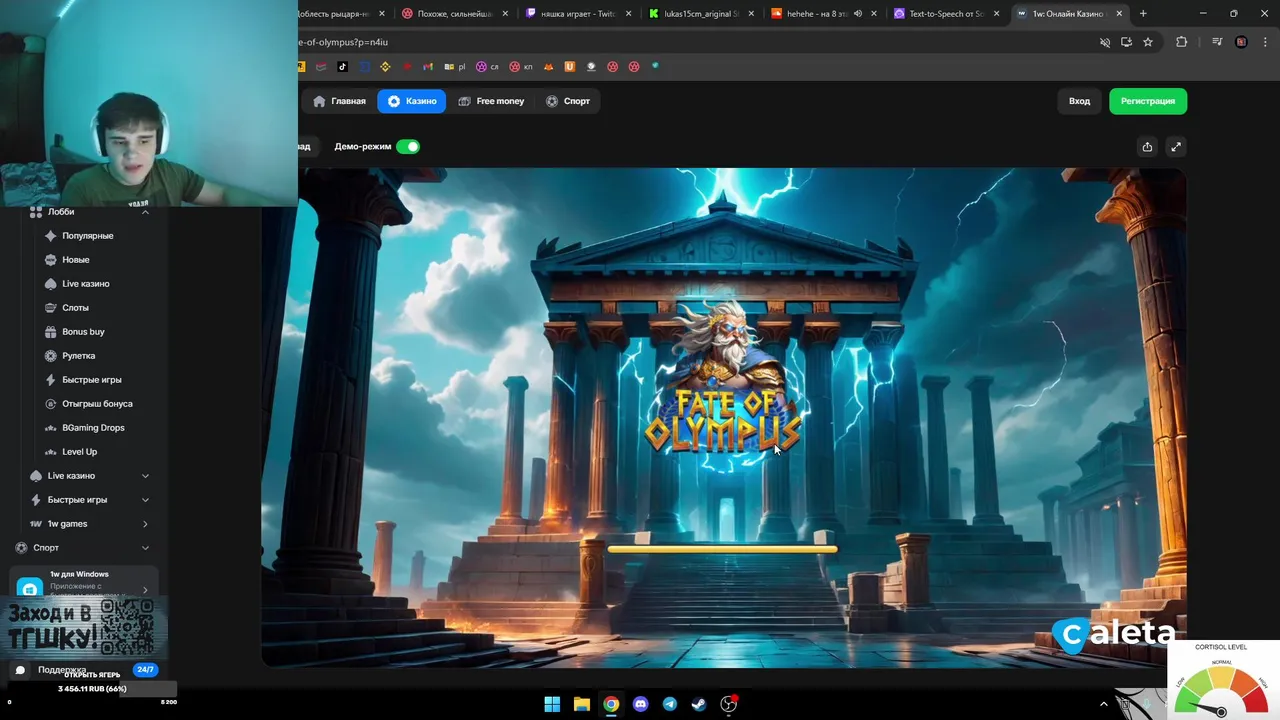Screen dimensions: 1280x720
Task: Select the Казино navigation tab
Action: point(412,101)
